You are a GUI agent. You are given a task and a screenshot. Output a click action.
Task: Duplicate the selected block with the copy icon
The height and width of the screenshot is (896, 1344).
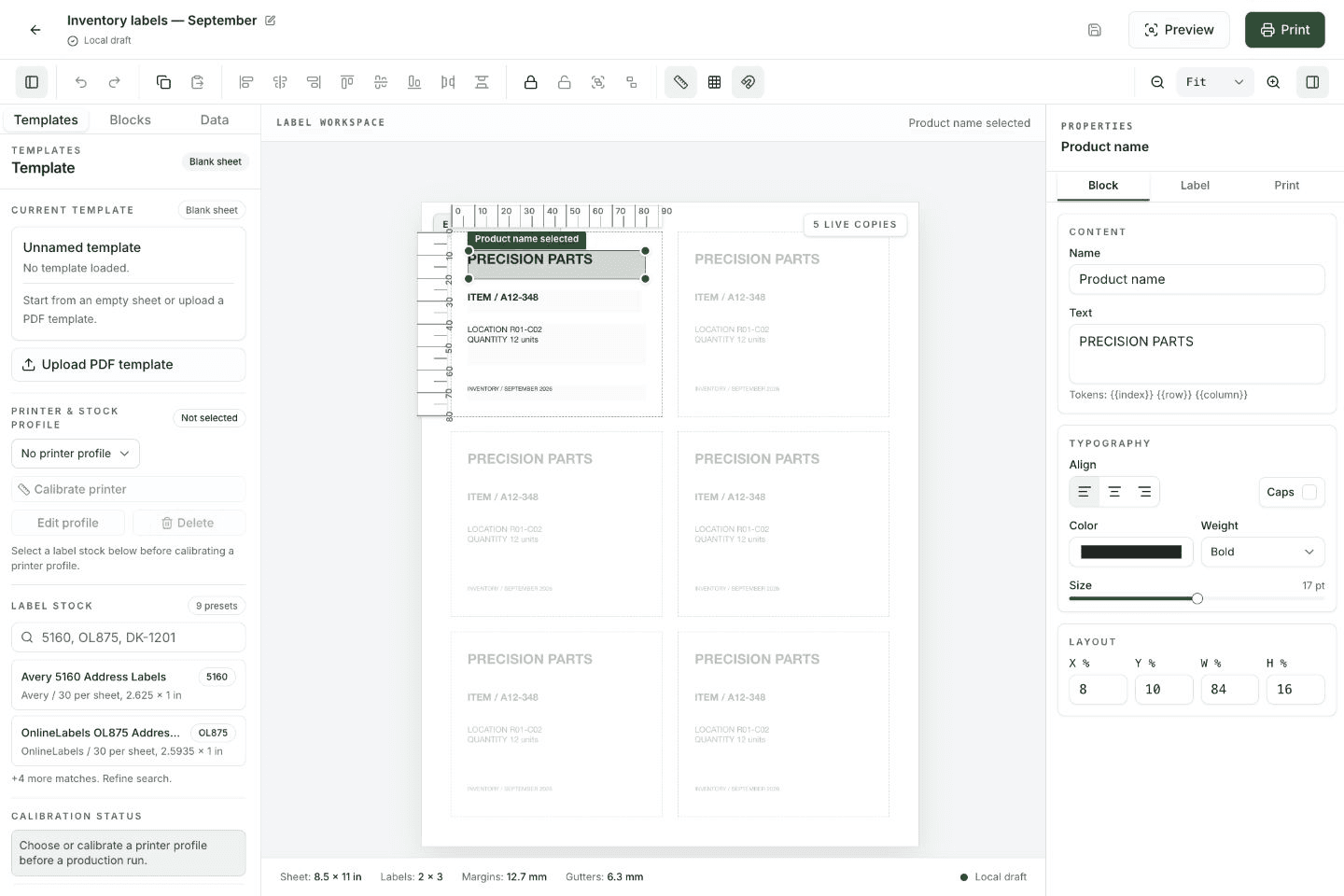pos(163,82)
